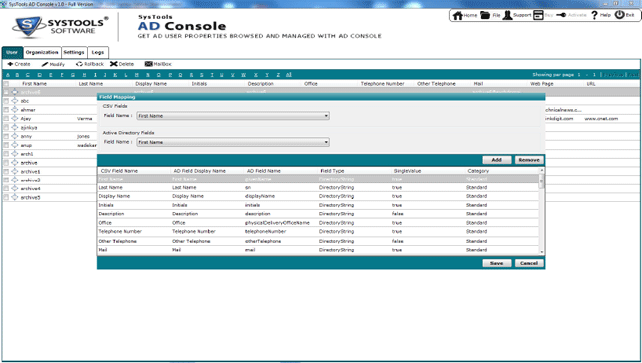Click the Category column header
Screen dimensions: 642x363
coord(478,171)
